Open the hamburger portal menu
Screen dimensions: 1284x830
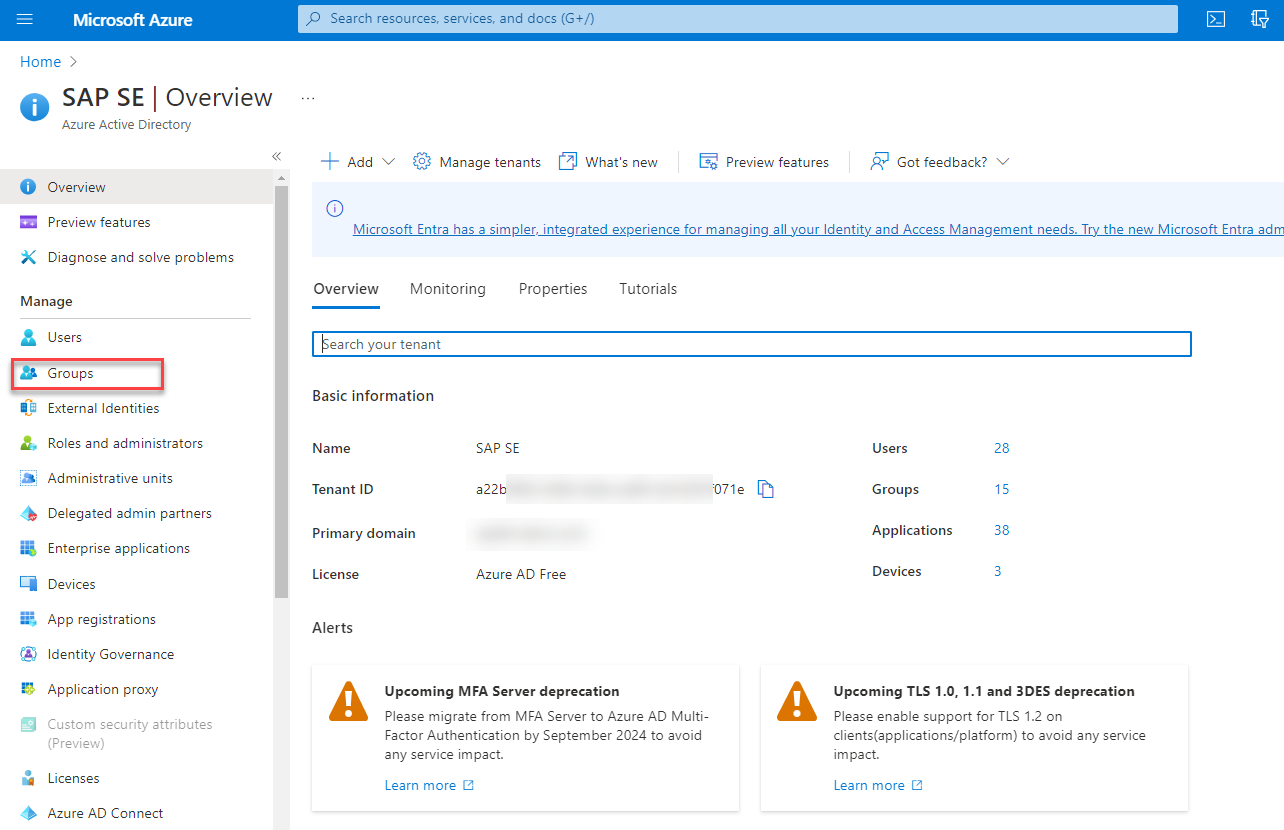[26, 19]
